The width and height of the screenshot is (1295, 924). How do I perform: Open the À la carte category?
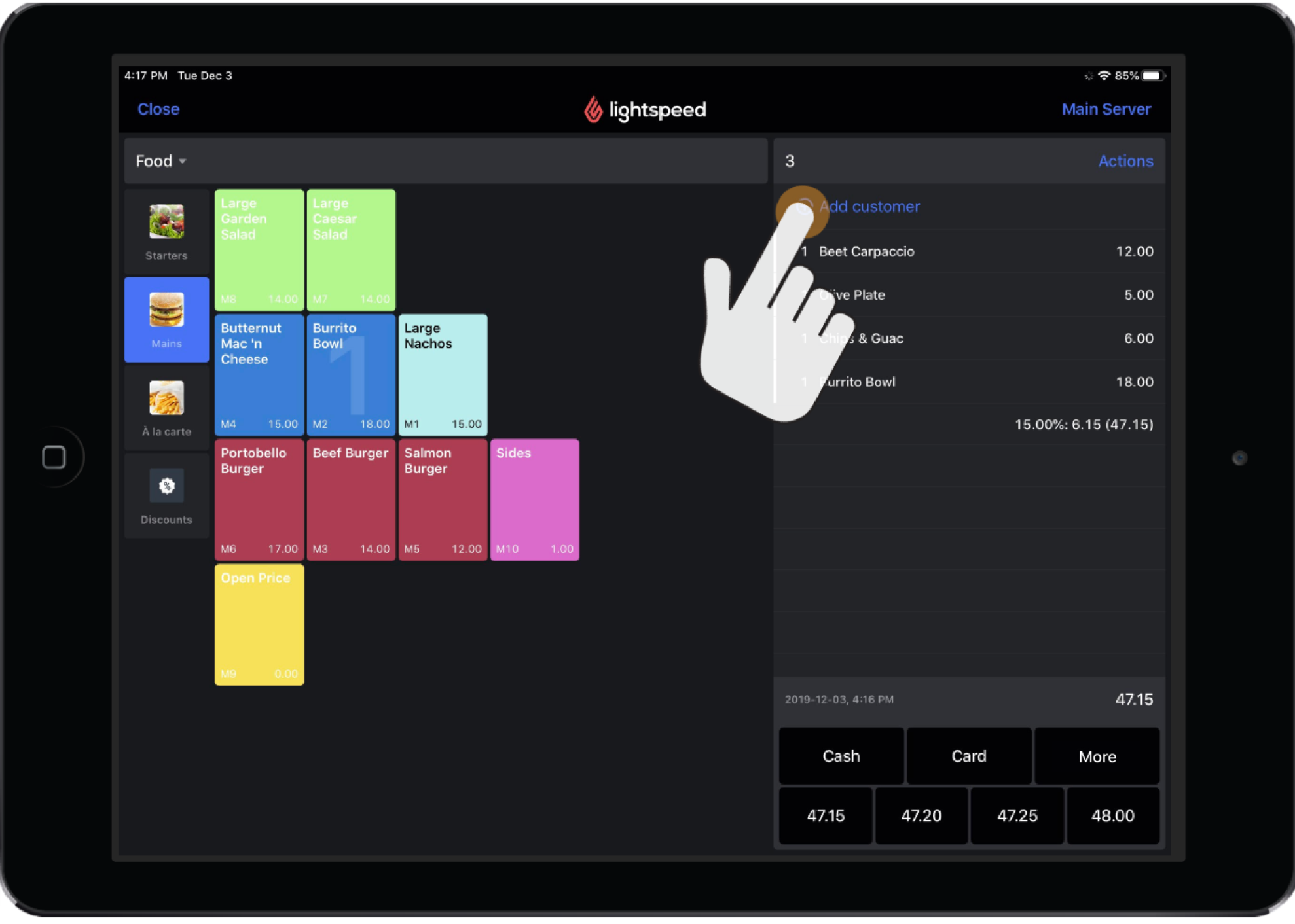(x=166, y=407)
